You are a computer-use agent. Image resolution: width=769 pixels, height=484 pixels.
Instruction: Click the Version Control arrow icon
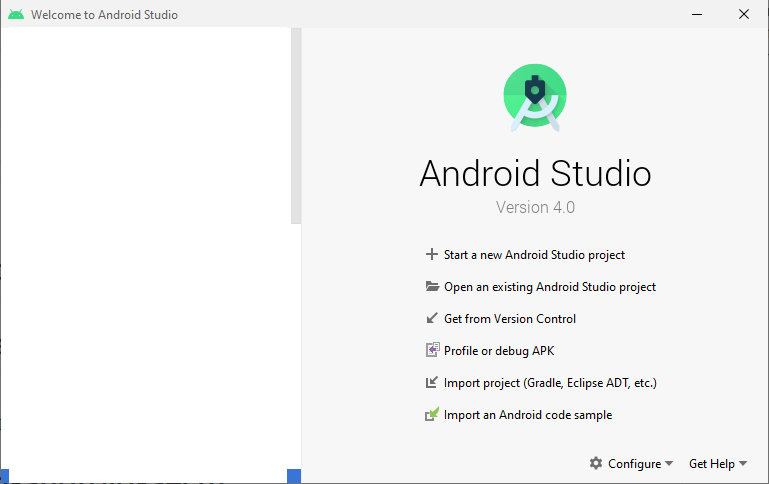(432, 318)
